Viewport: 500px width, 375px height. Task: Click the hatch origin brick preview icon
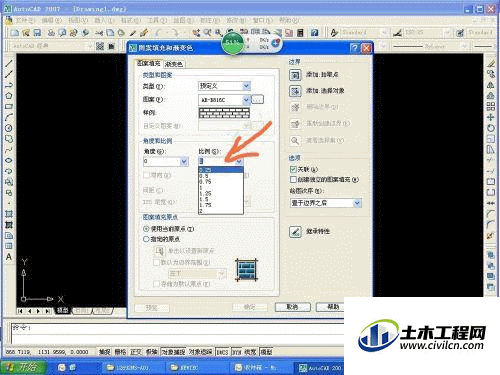tap(246, 270)
